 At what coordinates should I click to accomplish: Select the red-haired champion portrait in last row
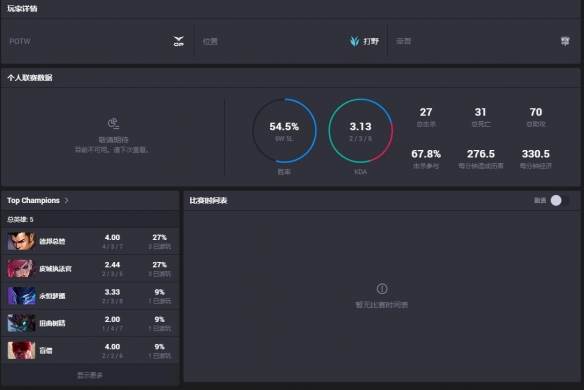pos(22,350)
